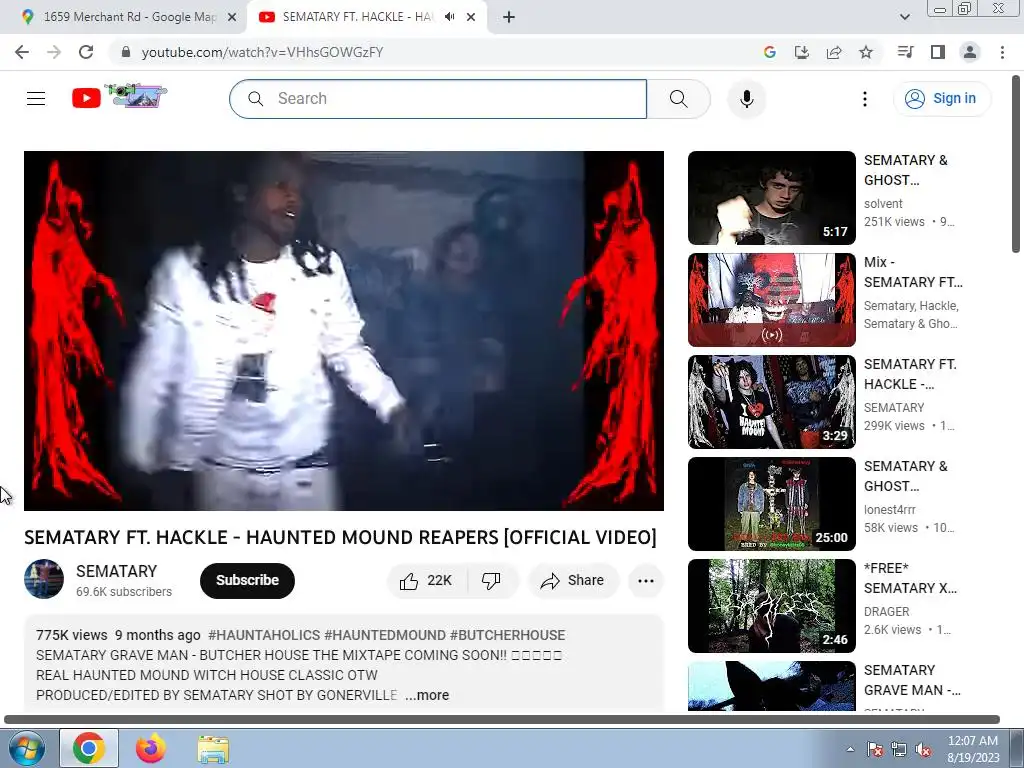Close the YouTube tab

click(471, 18)
